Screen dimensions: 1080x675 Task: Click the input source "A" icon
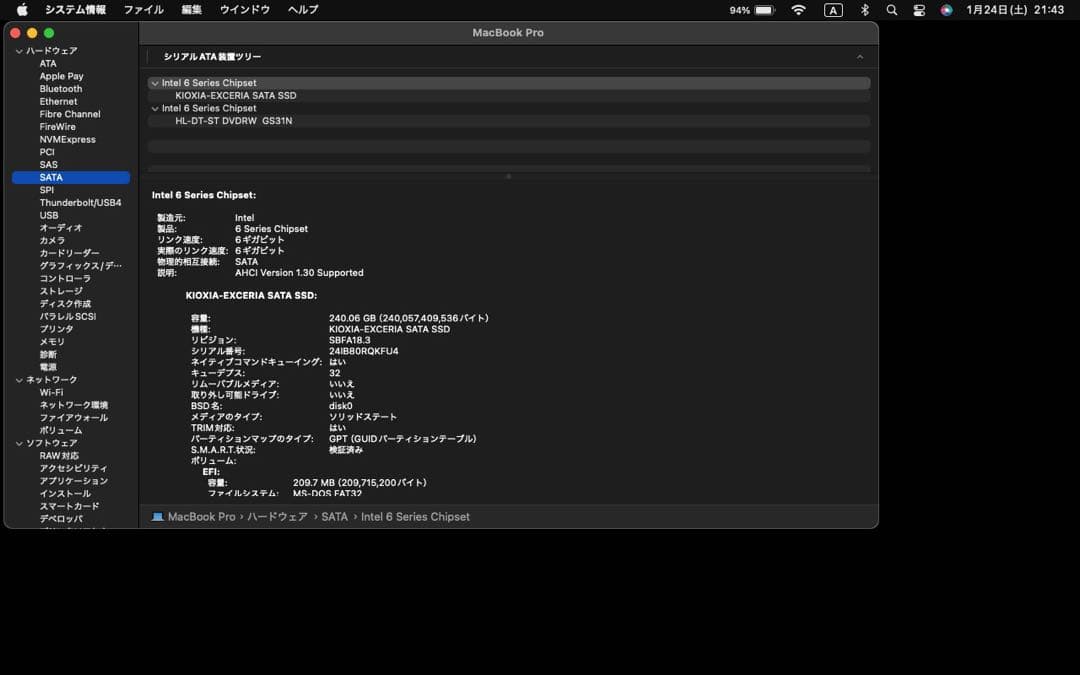point(833,9)
